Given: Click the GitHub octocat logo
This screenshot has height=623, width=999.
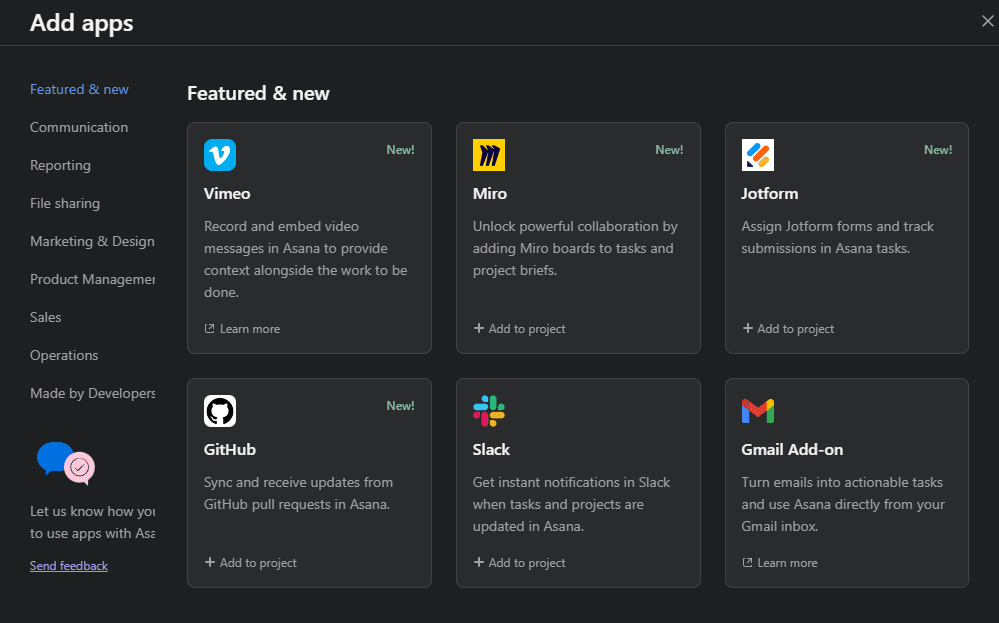Looking at the screenshot, I should pos(220,411).
